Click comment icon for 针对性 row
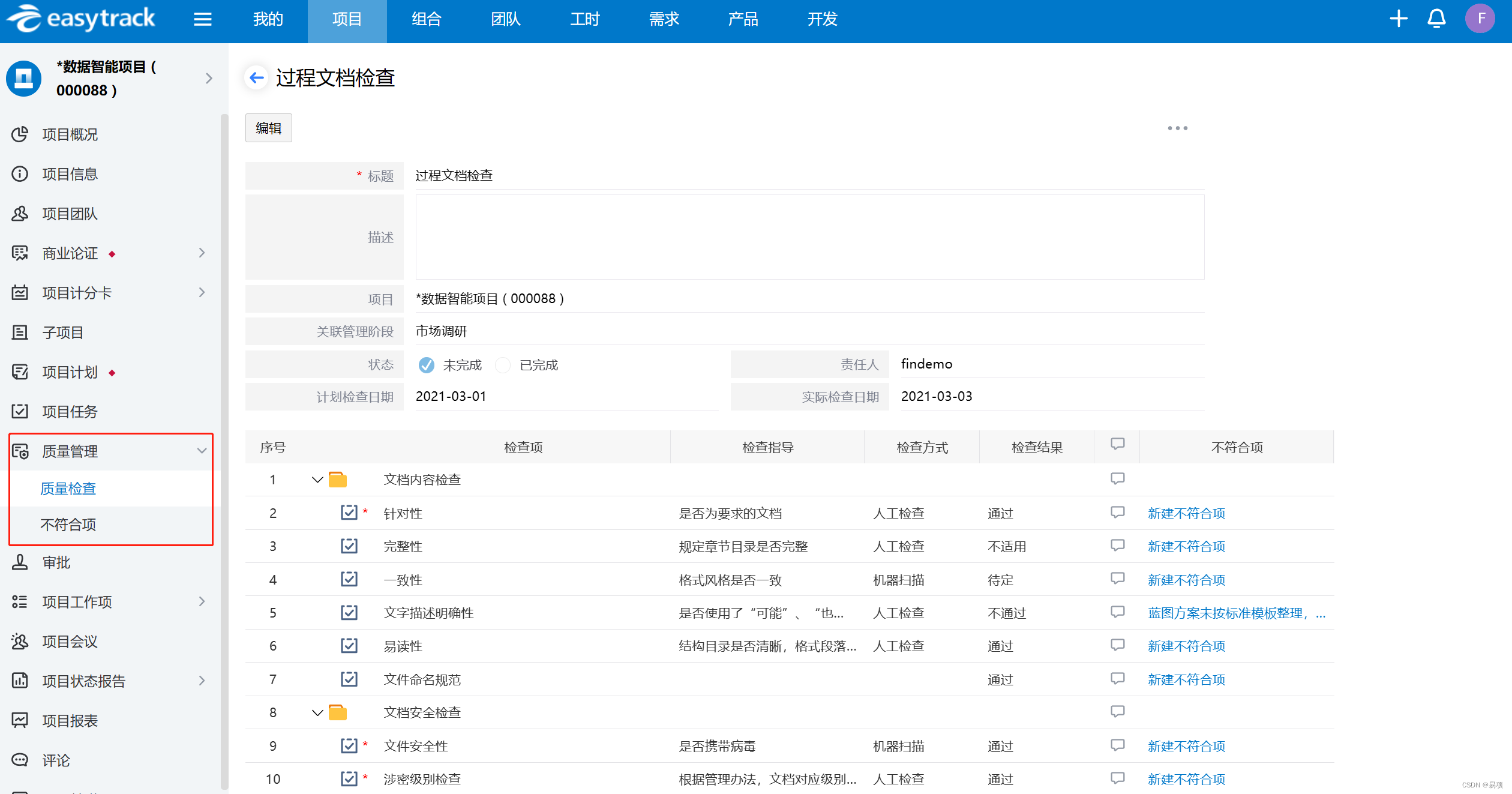Image resolution: width=1512 pixels, height=794 pixels. (1117, 513)
